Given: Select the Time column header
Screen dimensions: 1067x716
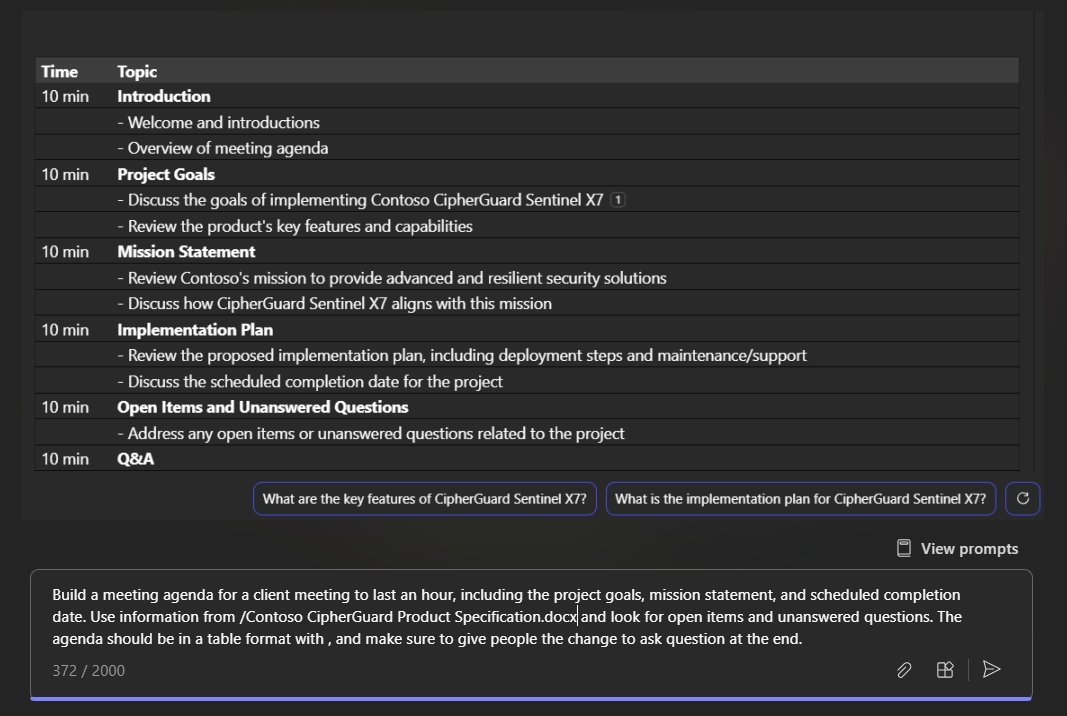Looking at the screenshot, I should pyautogui.click(x=56, y=71).
